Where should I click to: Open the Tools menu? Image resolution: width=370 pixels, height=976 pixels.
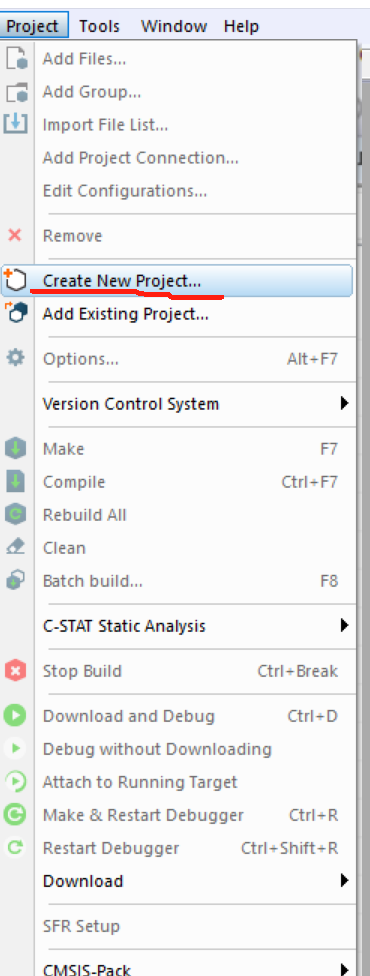point(100,26)
